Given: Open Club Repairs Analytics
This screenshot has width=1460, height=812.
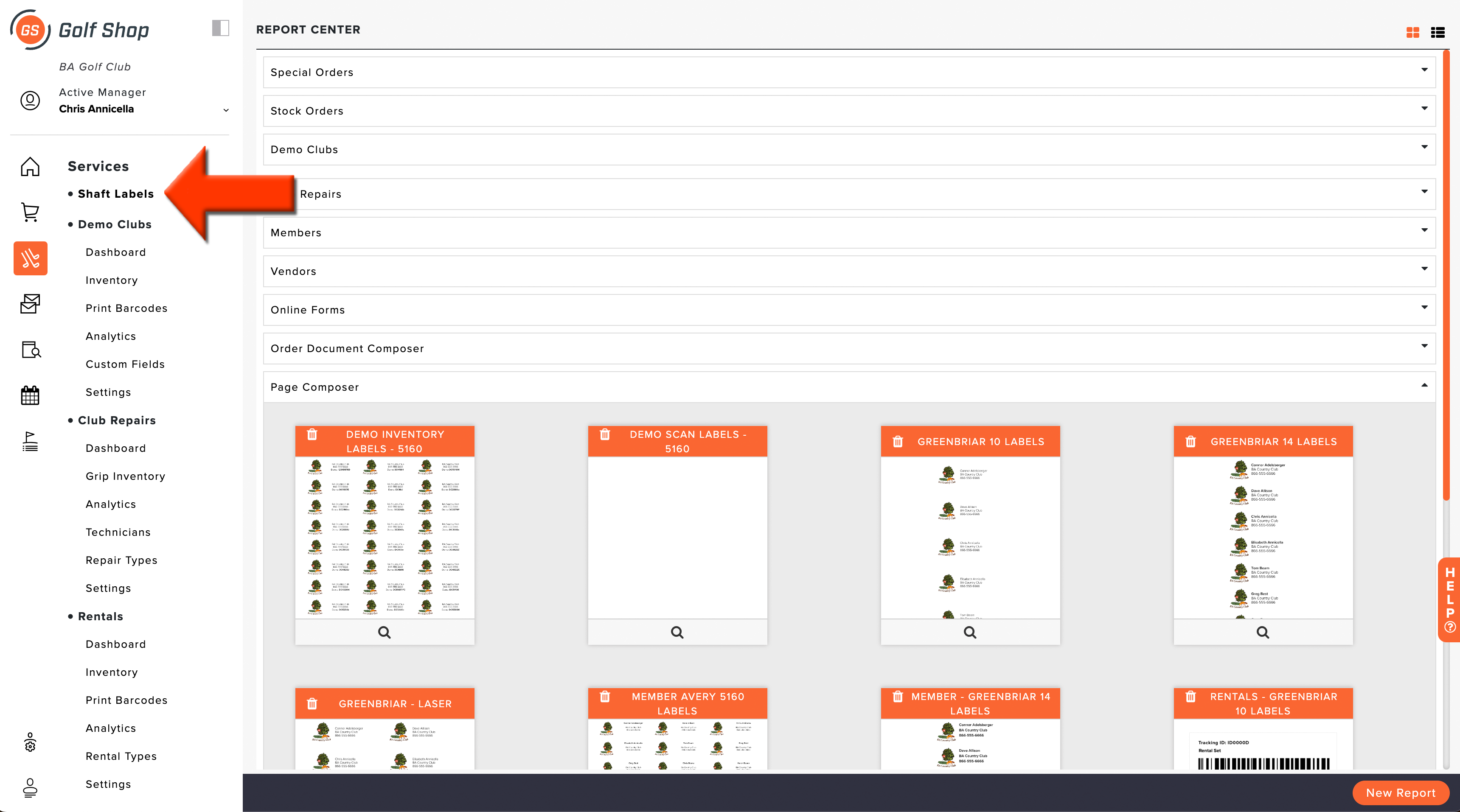Looking at the screenshot, I should [x=110, y=504].
